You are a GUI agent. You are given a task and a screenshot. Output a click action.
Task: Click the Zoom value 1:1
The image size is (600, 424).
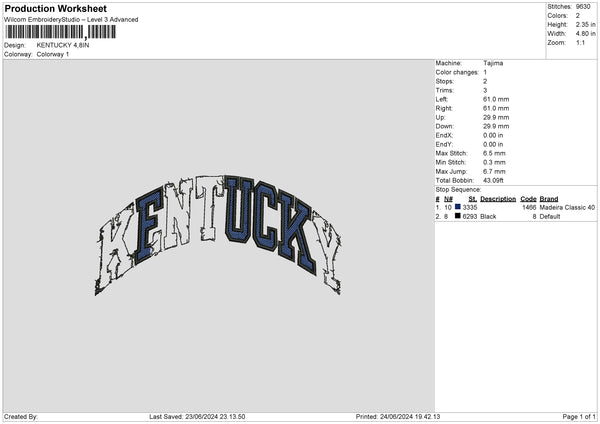[580, 42]
